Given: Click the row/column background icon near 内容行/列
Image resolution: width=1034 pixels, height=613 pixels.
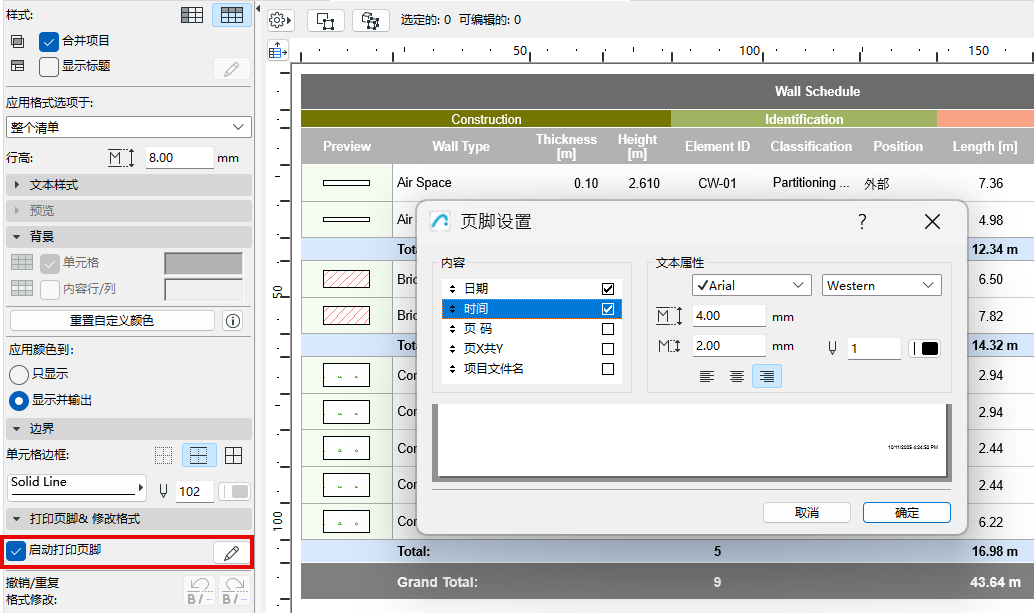Looking at the screenshot, I should tap(22, 288).
